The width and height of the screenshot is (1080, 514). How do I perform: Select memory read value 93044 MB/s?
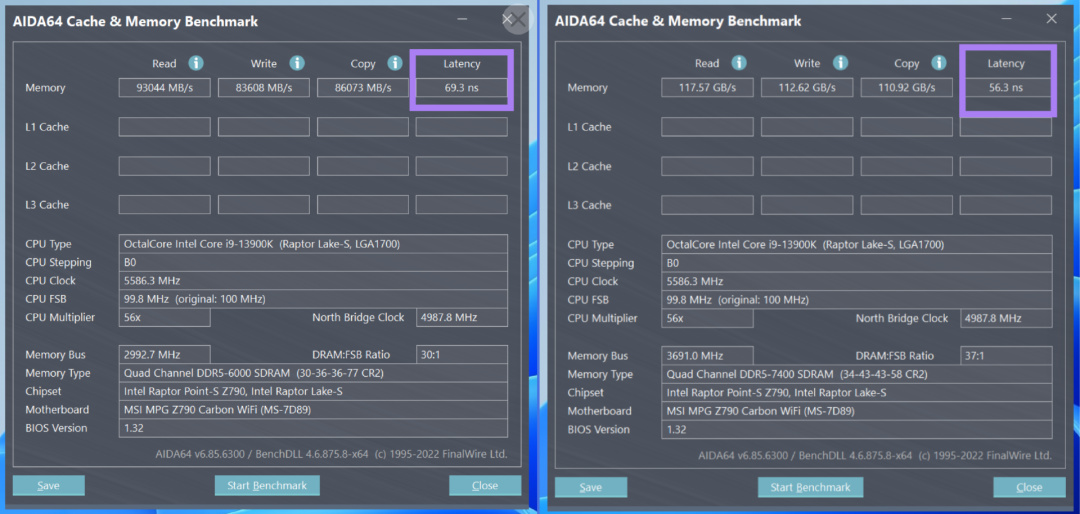point(165,88)
